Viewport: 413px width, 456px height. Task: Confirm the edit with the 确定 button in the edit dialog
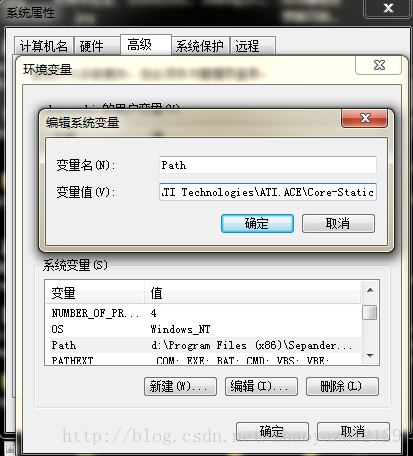(x=257, y=223)
